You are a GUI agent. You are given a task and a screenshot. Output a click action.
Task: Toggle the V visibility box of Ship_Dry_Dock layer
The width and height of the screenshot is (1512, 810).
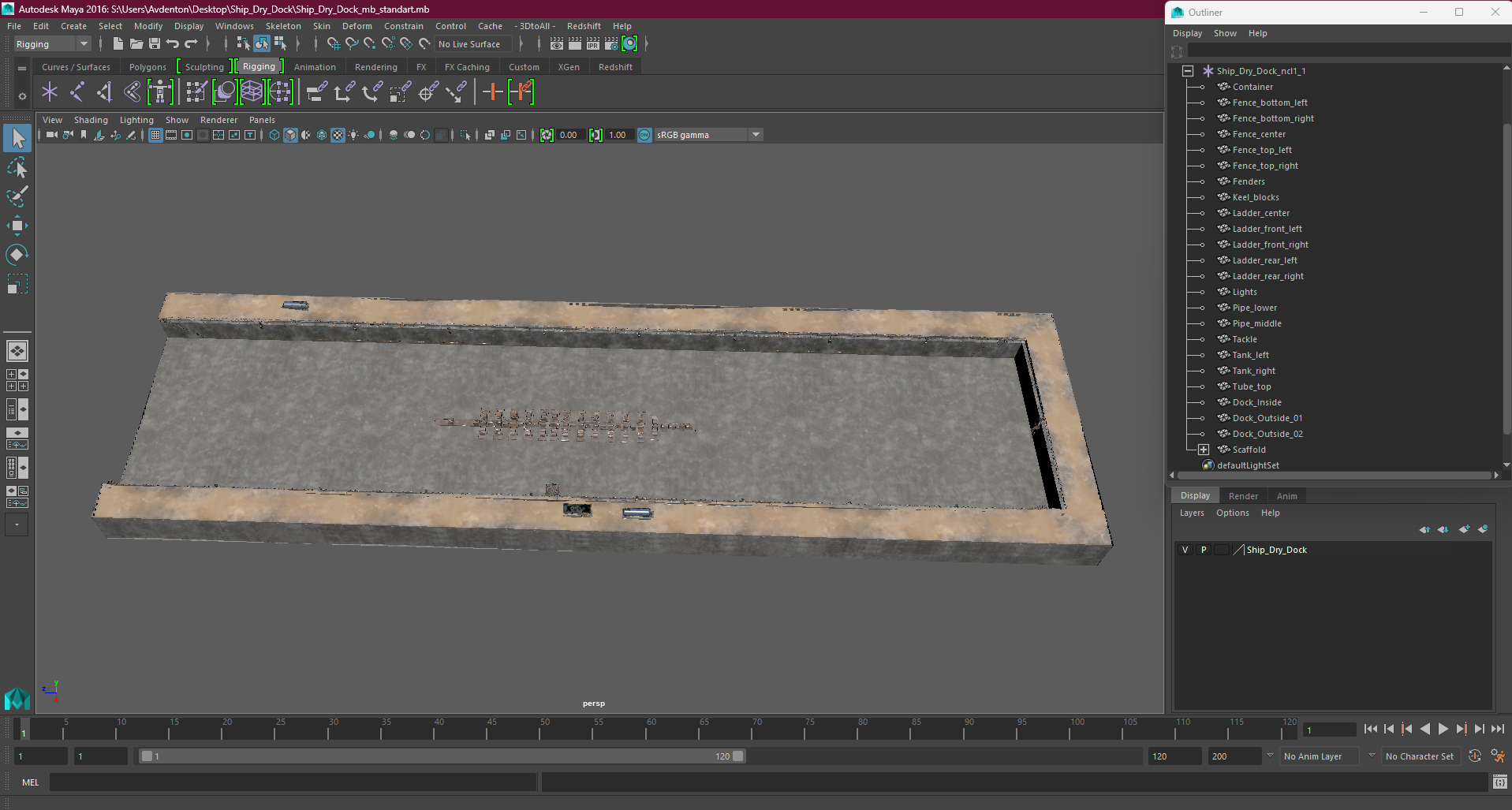[x=1185, y=550]
